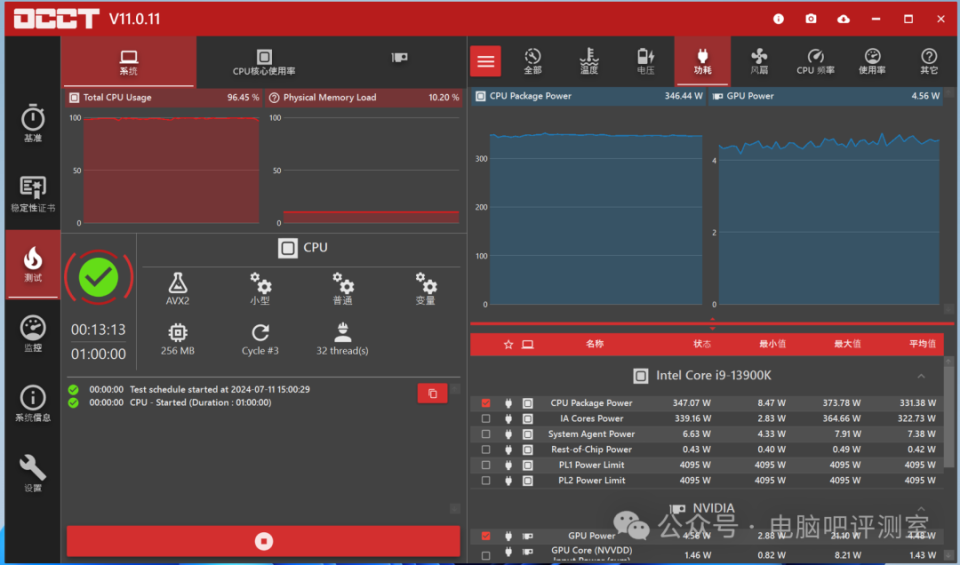Sort sensors by 平均值 column
This screenshot has width=960, height=565.
[922, 344]
